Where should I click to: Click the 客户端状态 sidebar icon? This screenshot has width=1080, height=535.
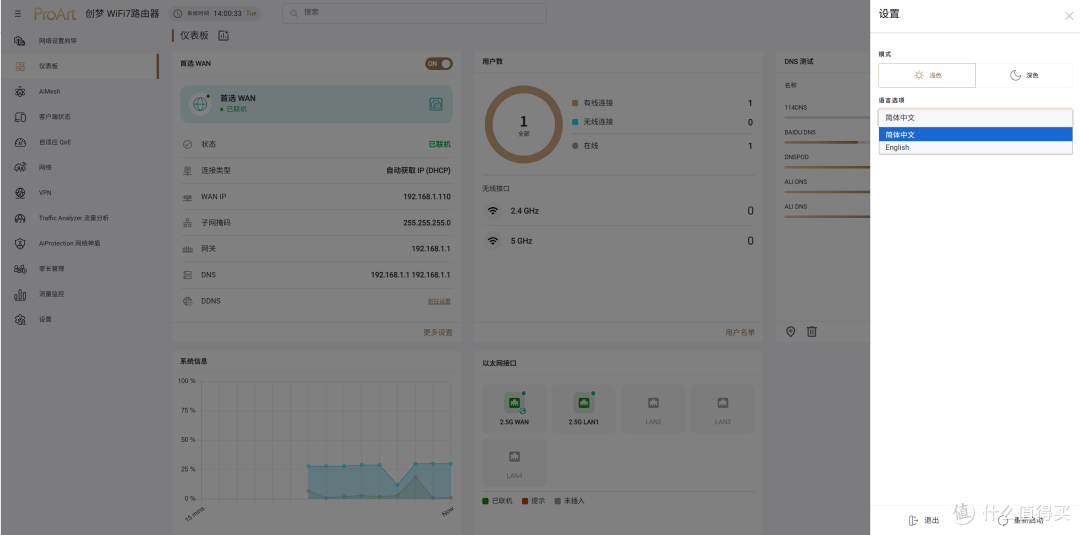click(20, 117)
